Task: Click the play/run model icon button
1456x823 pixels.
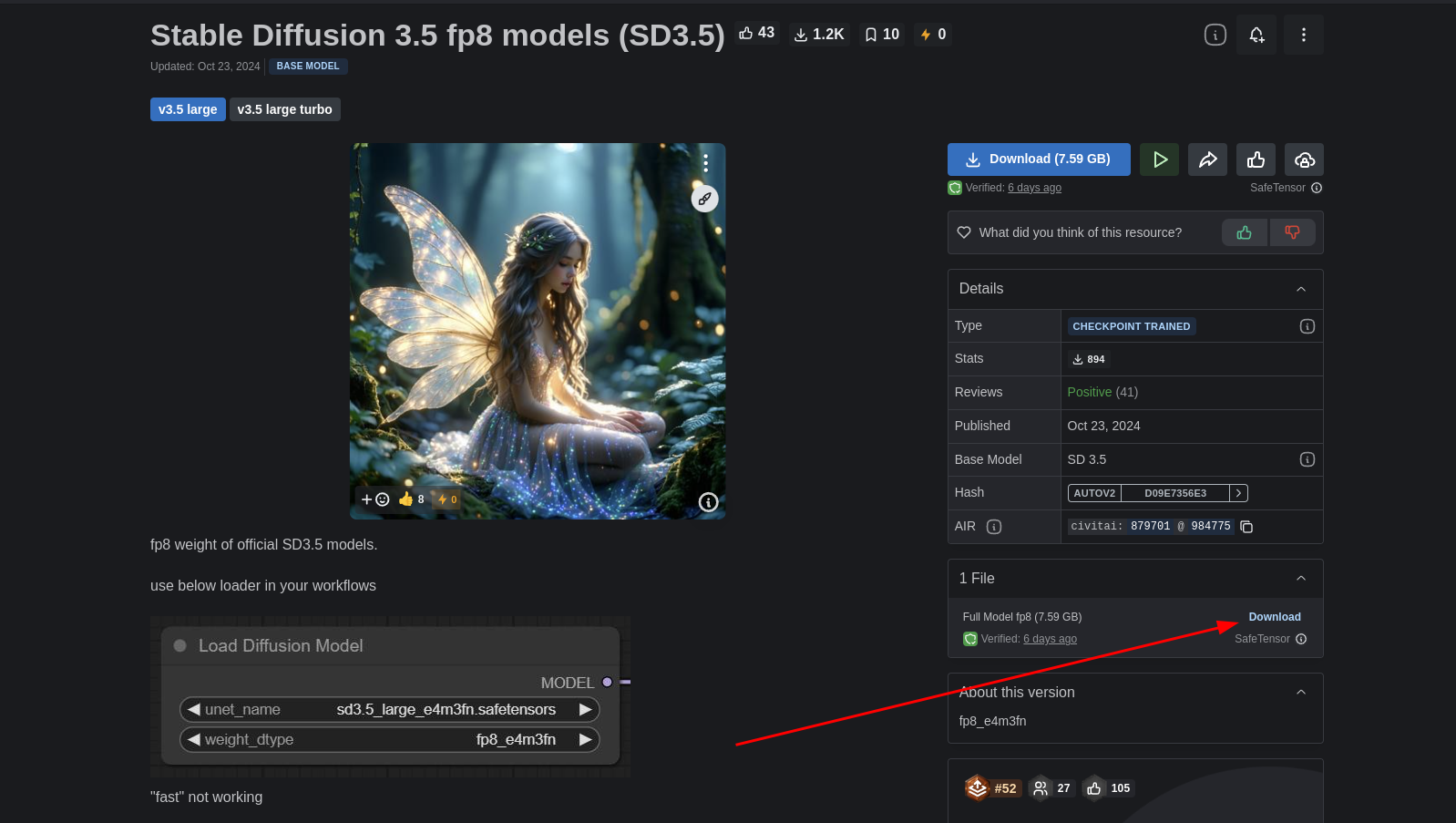Action: click(1159, 159)
